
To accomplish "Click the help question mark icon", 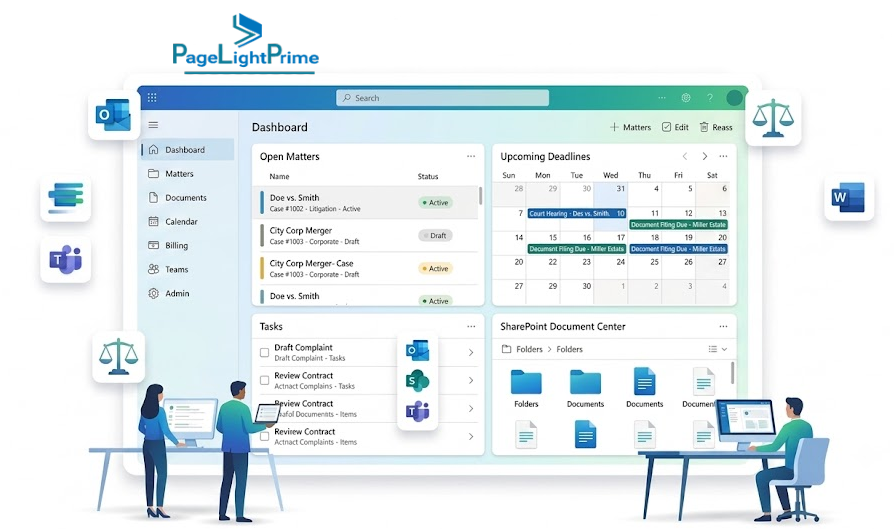I will 710,97.
